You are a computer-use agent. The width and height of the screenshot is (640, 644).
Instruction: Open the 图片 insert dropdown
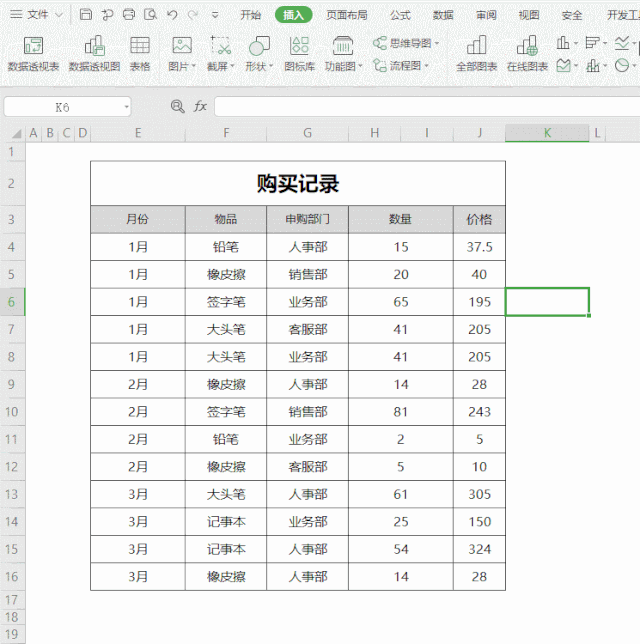182,53
